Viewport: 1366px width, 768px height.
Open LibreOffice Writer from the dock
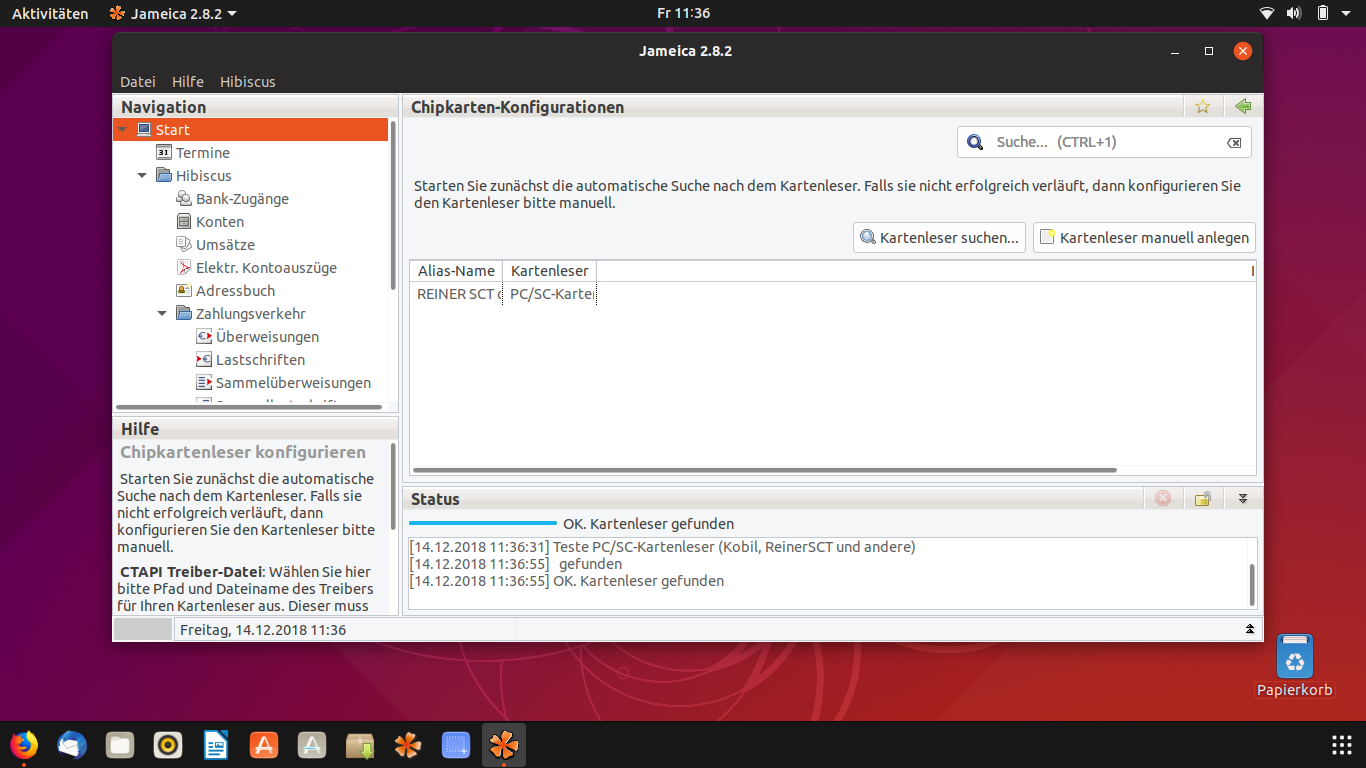tap(216, 745)
